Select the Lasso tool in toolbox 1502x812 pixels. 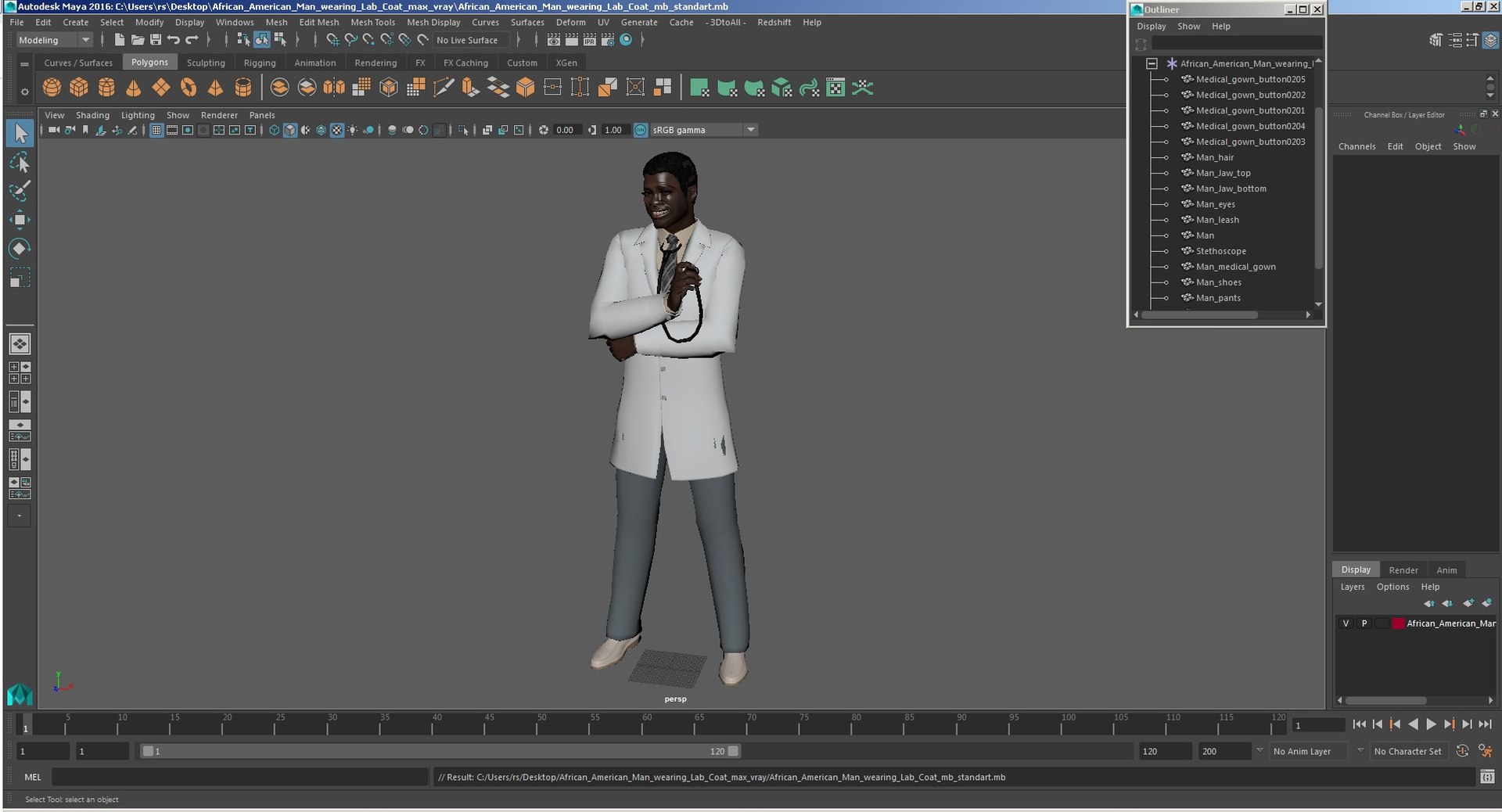[20, 162]
